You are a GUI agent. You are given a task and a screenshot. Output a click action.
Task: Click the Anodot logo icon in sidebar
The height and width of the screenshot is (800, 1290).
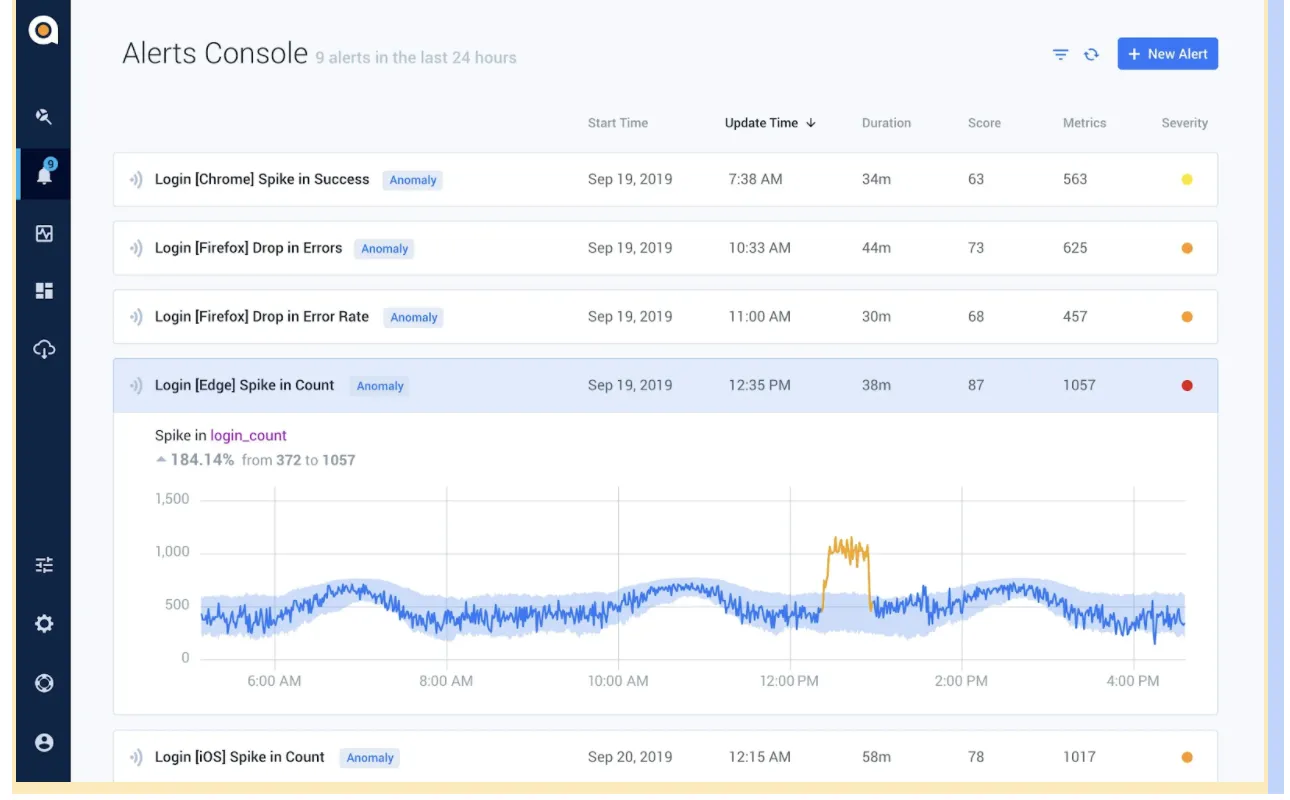tap(43, 30)
